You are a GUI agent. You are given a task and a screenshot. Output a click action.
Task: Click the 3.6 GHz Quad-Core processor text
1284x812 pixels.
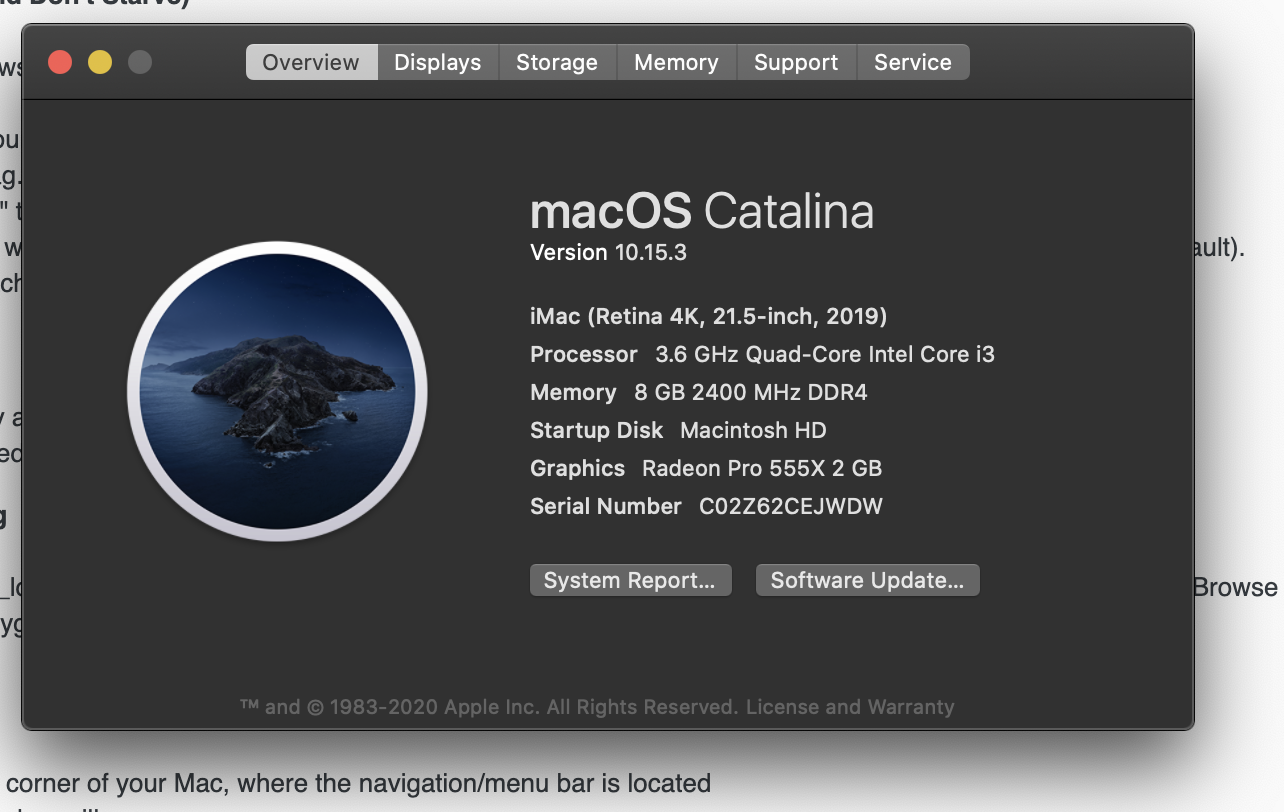[x=824, y=354]
